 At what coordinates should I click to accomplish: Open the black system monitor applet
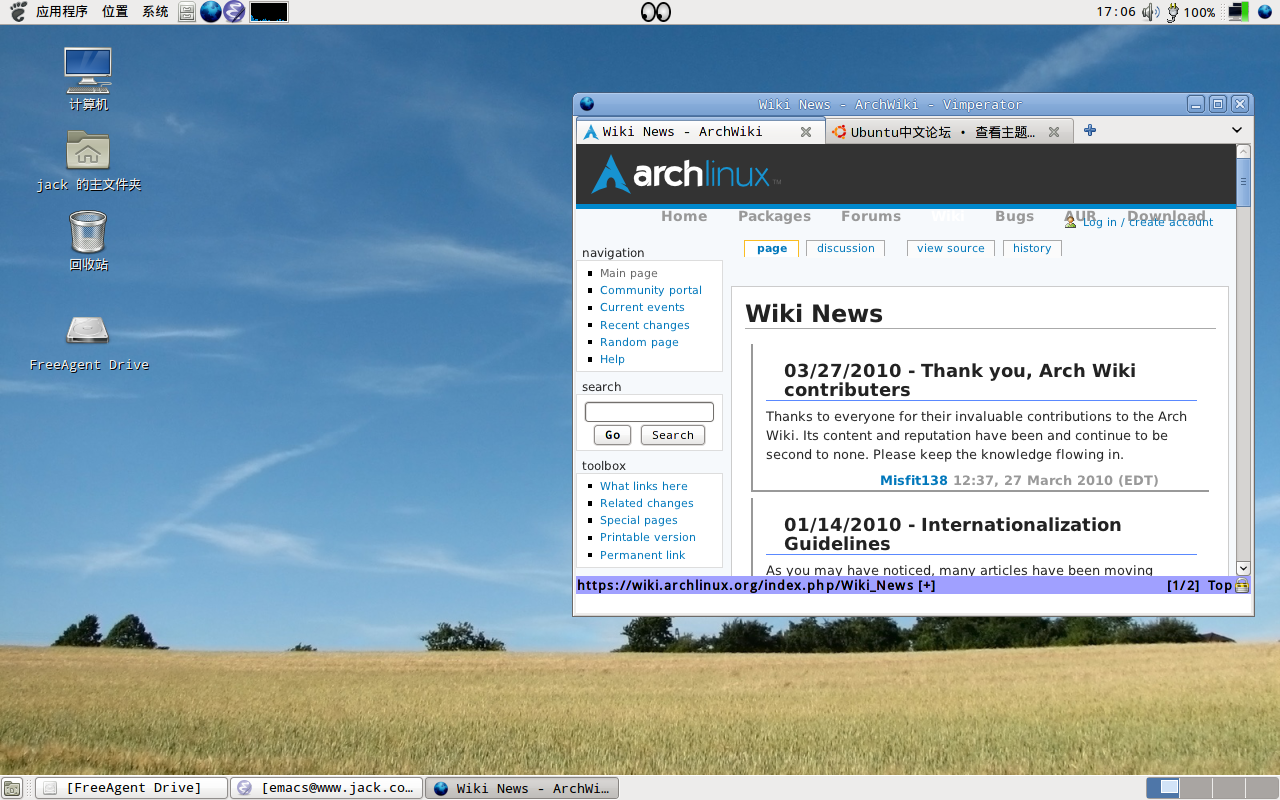pyautogui.click(x=269, y=12)
